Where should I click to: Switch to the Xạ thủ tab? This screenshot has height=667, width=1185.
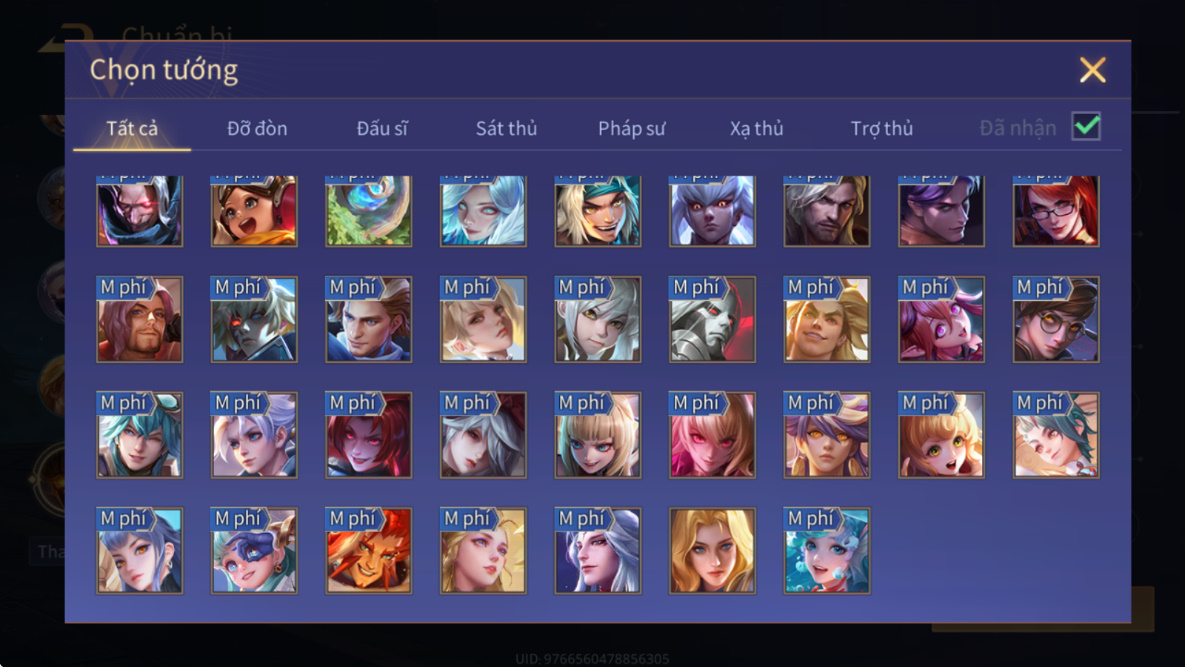(x=756, y=128)
